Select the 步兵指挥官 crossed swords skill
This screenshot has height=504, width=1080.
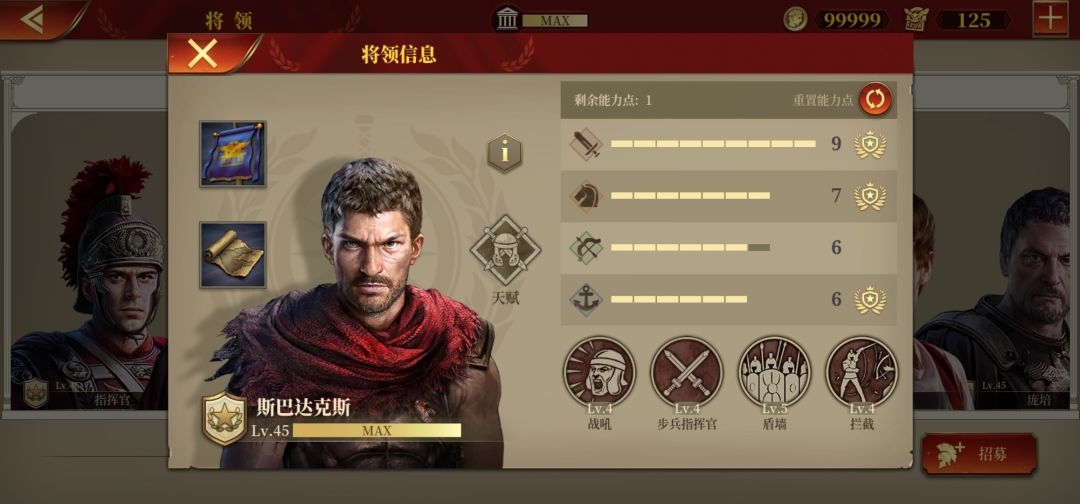coord(687,372)
